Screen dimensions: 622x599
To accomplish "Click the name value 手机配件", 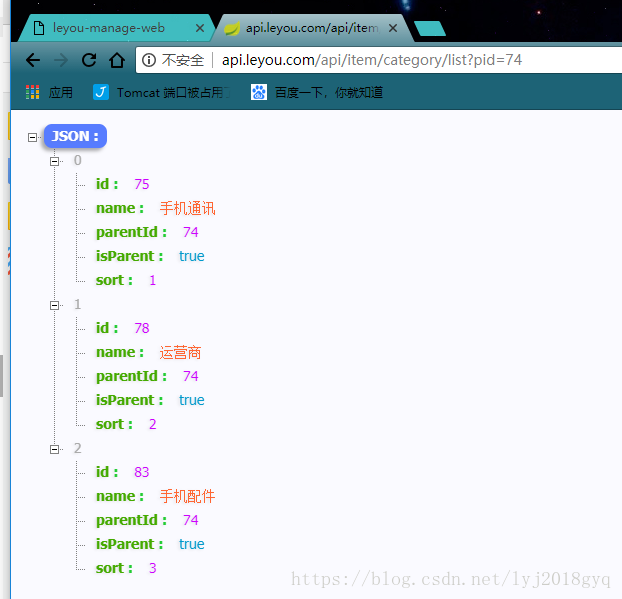I will click(188, 496).
